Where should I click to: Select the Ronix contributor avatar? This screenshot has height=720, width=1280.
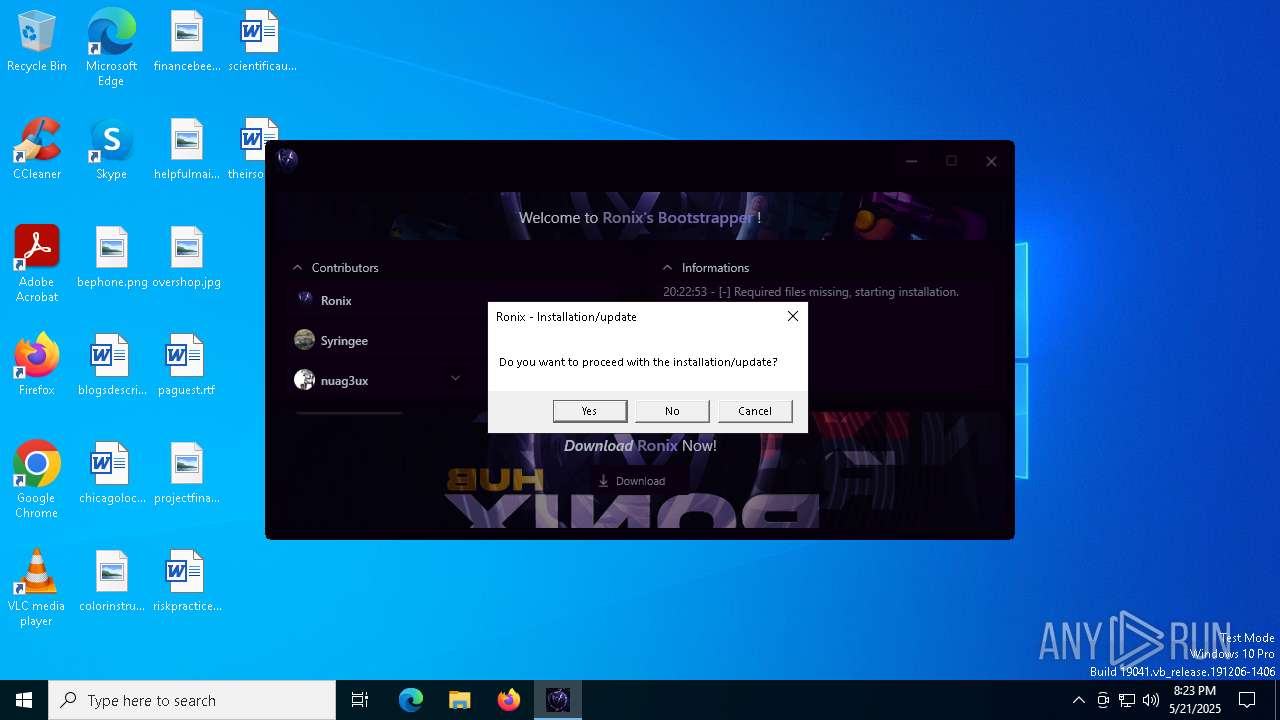click(305, 299)
